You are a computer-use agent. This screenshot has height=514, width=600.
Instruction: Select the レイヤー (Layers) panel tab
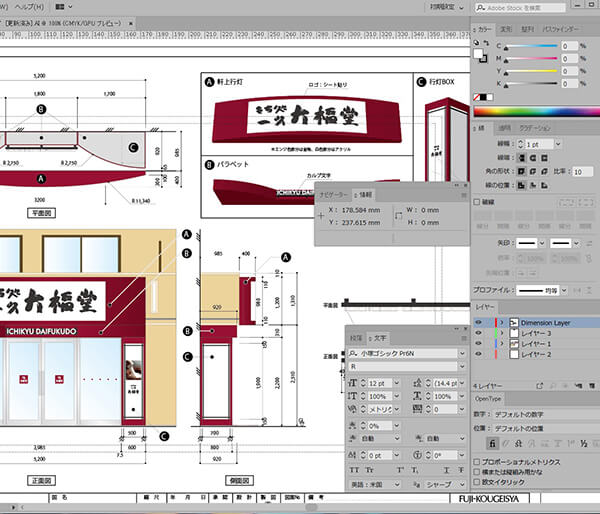485,307
